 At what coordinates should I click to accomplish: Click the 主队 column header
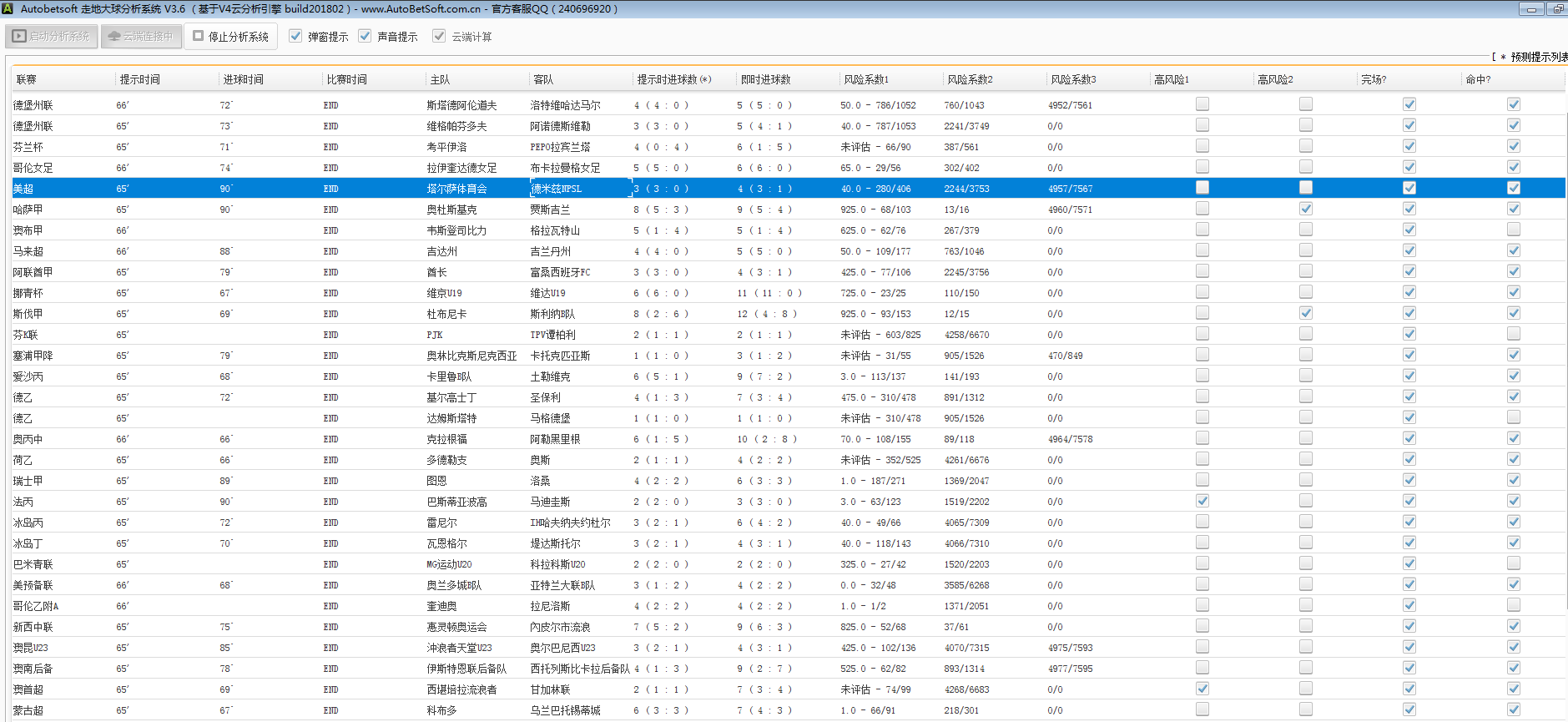pos(440,79)
